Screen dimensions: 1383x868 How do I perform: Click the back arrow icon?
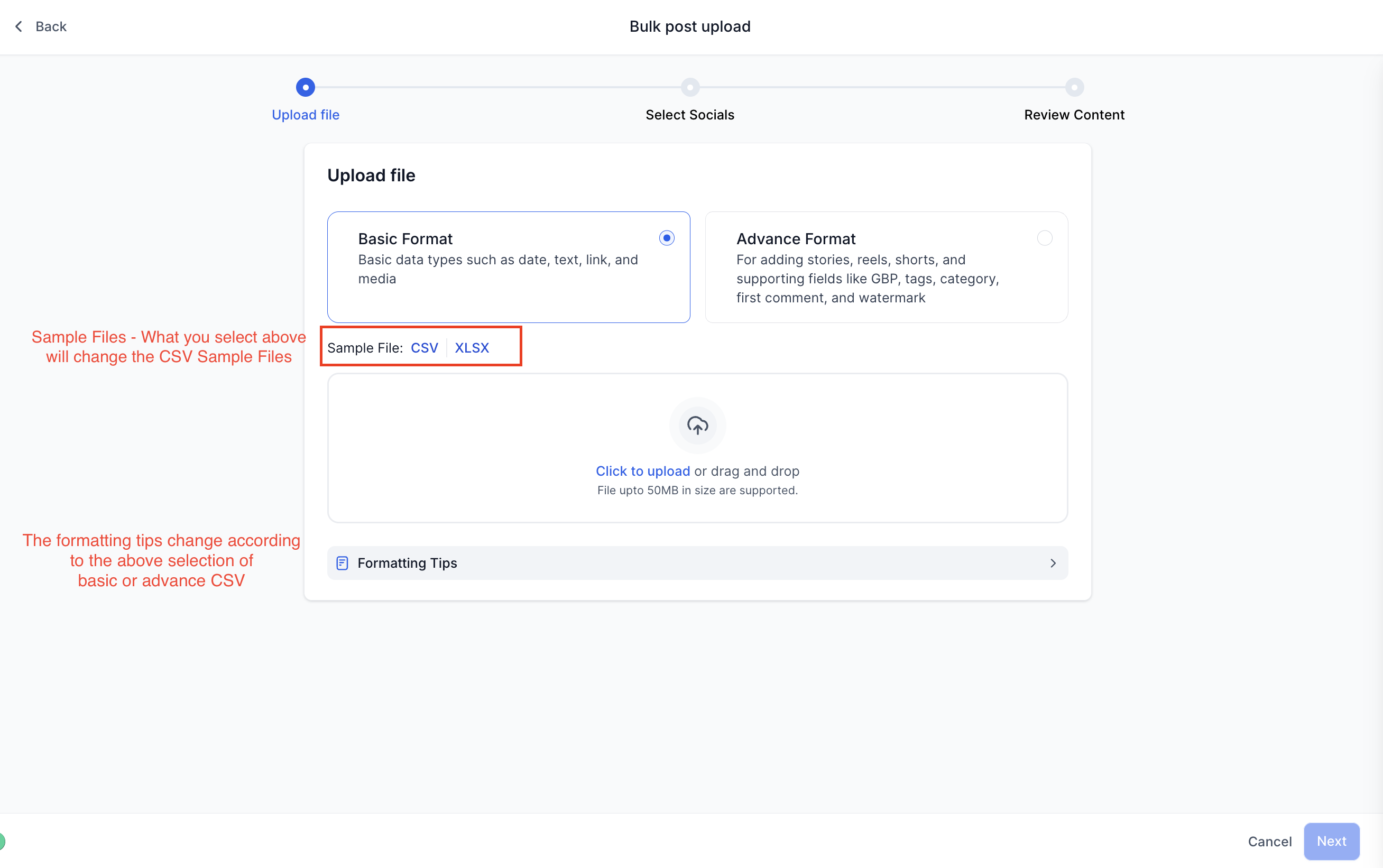[19, 26]
